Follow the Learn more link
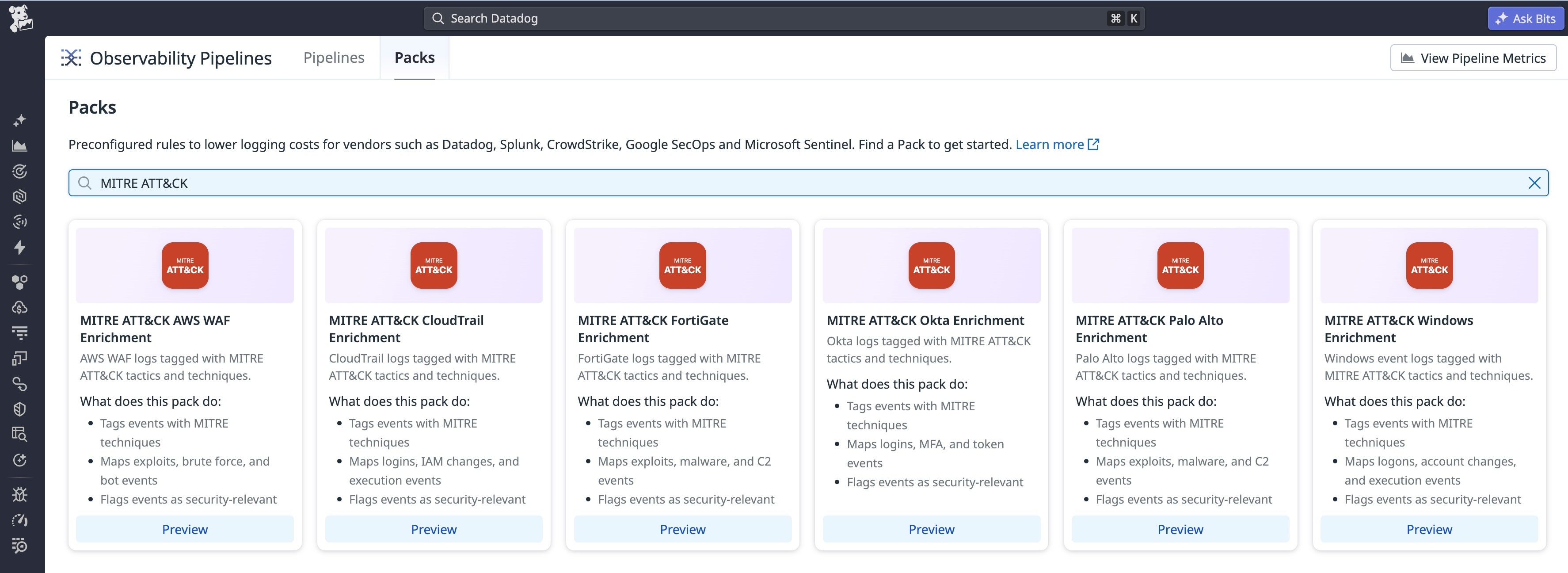1568x573 pixels. click(1057, 144)
